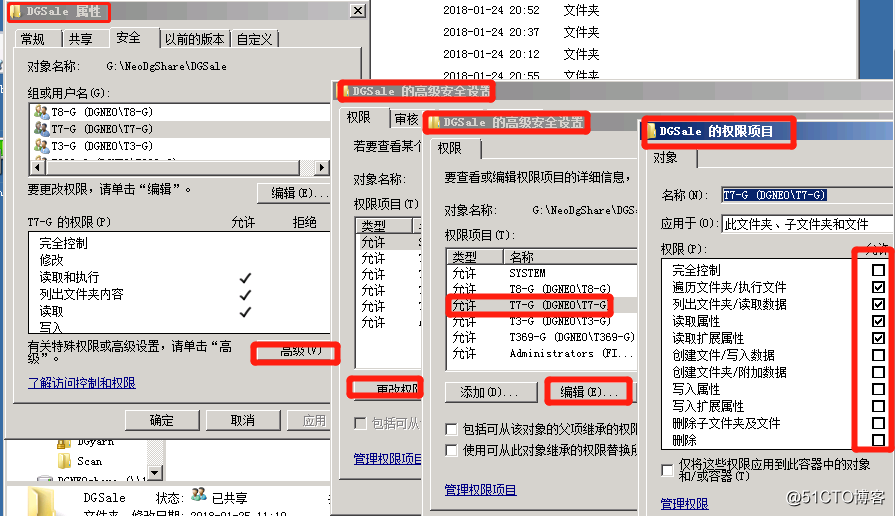Click the Scan folder icon in tree
Image resolution: width=895 pixels, height=516 pixels.
[x=64, y=461]
